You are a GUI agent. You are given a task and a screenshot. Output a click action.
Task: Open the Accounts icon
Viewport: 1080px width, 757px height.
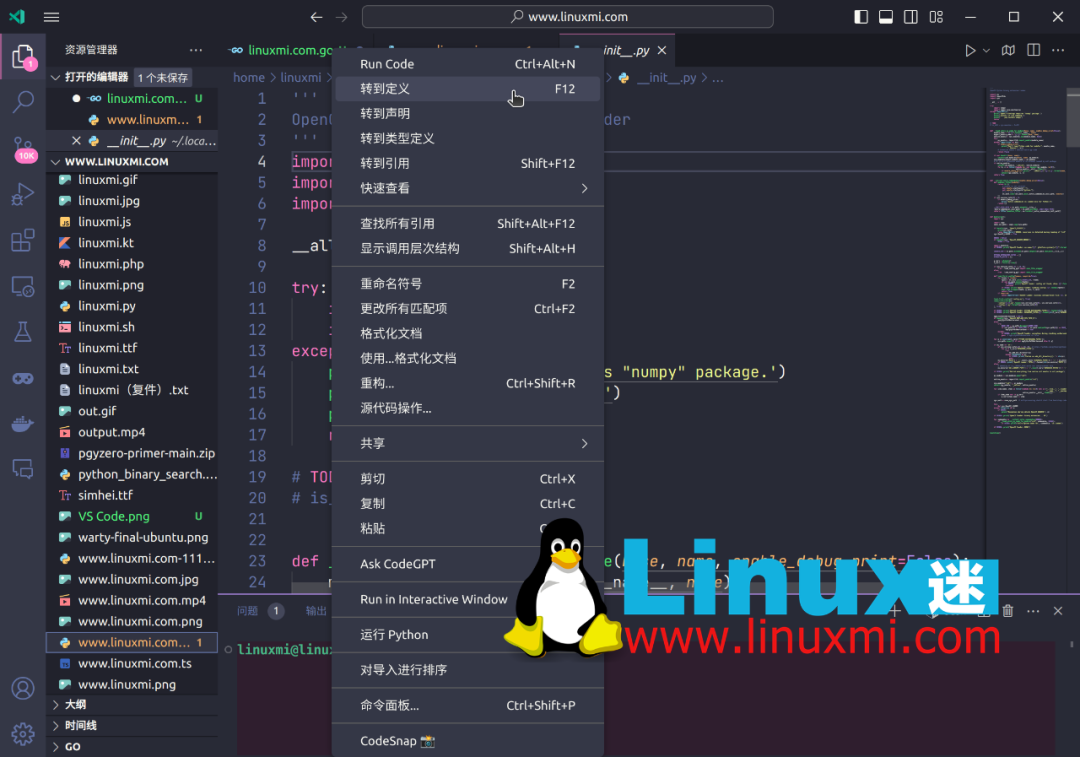point(23,688)
